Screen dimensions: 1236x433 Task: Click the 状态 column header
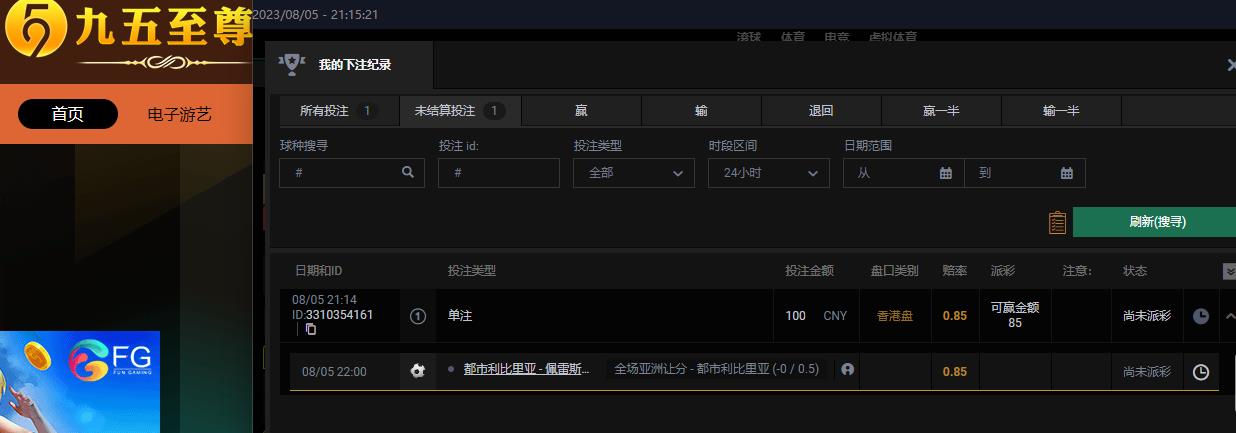pos(1135,271)
